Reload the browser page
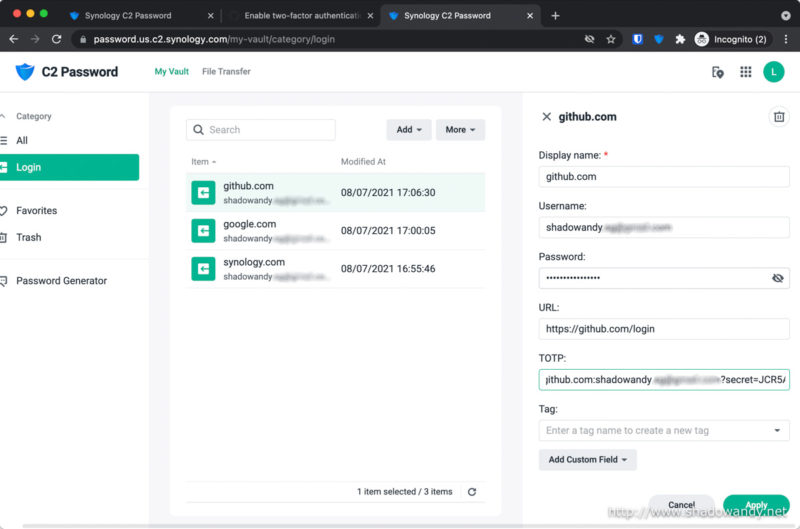The width and height of the screenshot is (800, 529). (x=57, y=39)
